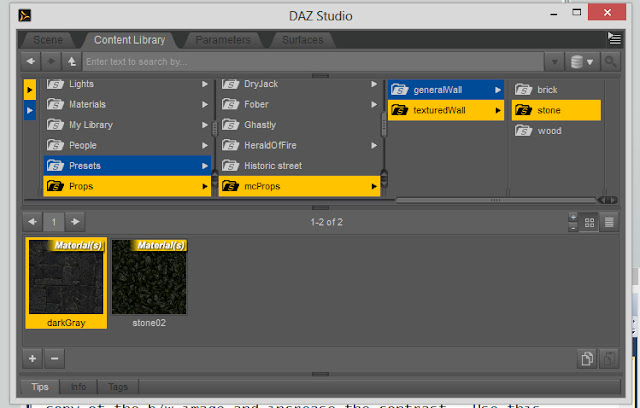Select the Content Library tab
The height and width of the screenshot is (408, 640).
tap(129, 40)
